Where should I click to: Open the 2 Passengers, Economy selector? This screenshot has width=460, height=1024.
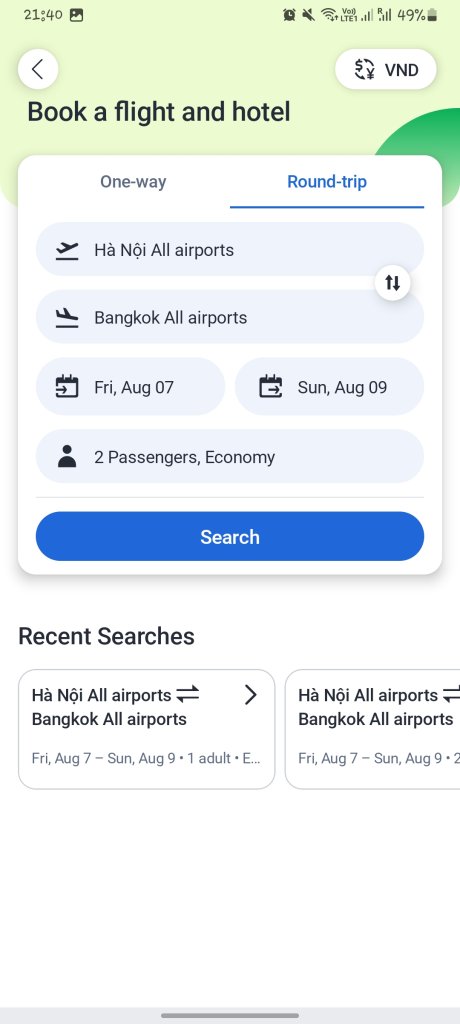click(229, 456)
